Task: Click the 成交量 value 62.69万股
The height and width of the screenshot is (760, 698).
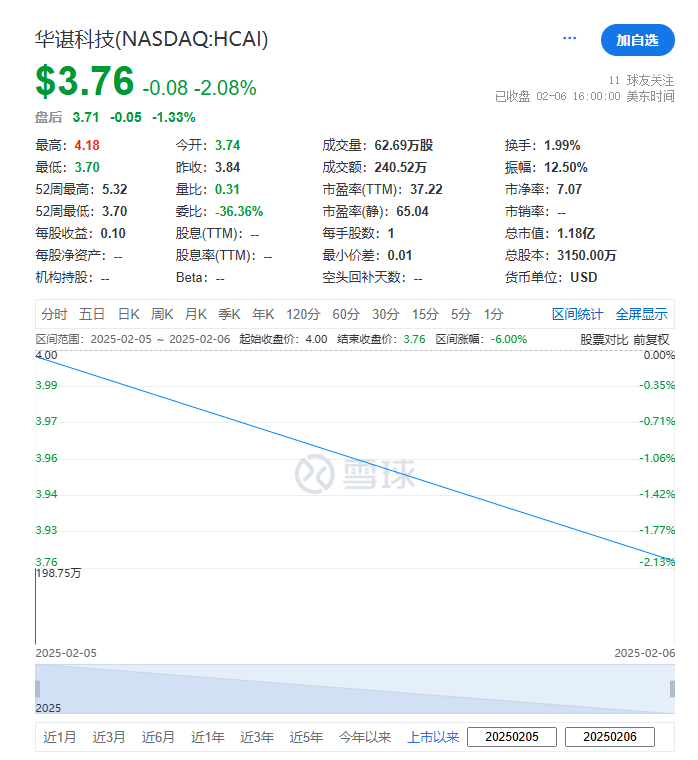Action: click(x=404, y=145)
